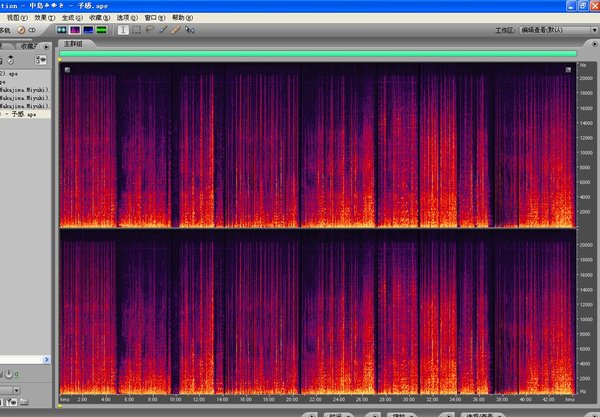Open the 帮助(H) menu
The height and width of the screenshot is (417, 600).
(183, 18)
